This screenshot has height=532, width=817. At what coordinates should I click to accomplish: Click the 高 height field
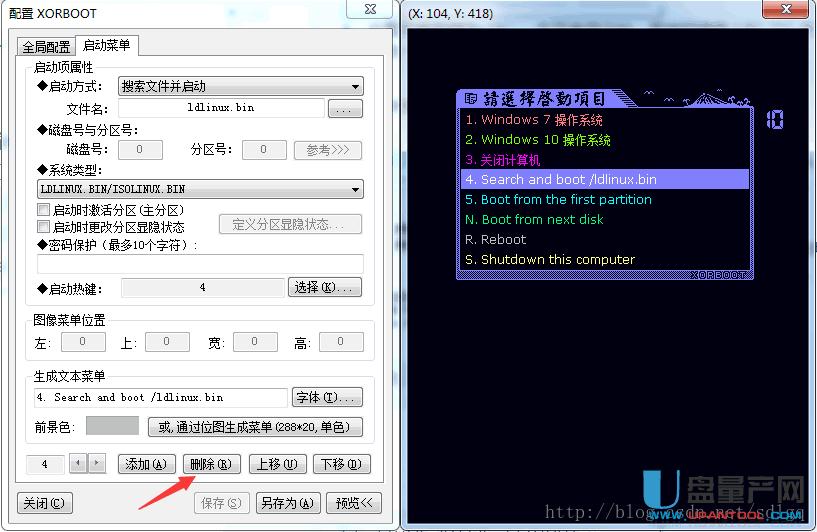(x=341, y=342)
